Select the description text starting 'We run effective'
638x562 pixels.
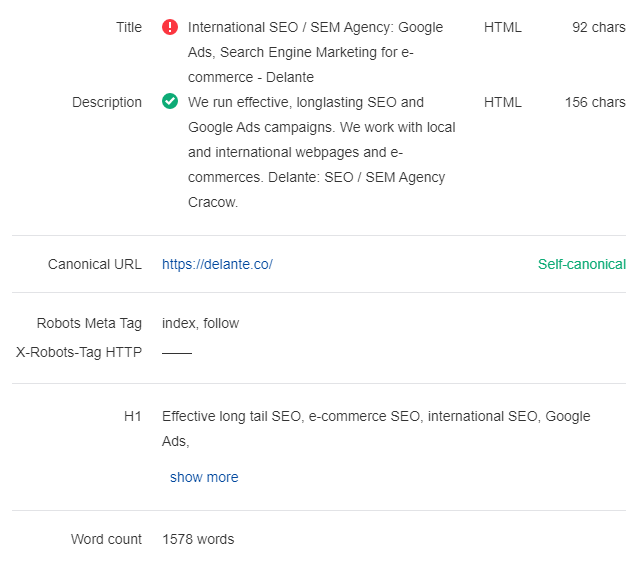[321, 152]
